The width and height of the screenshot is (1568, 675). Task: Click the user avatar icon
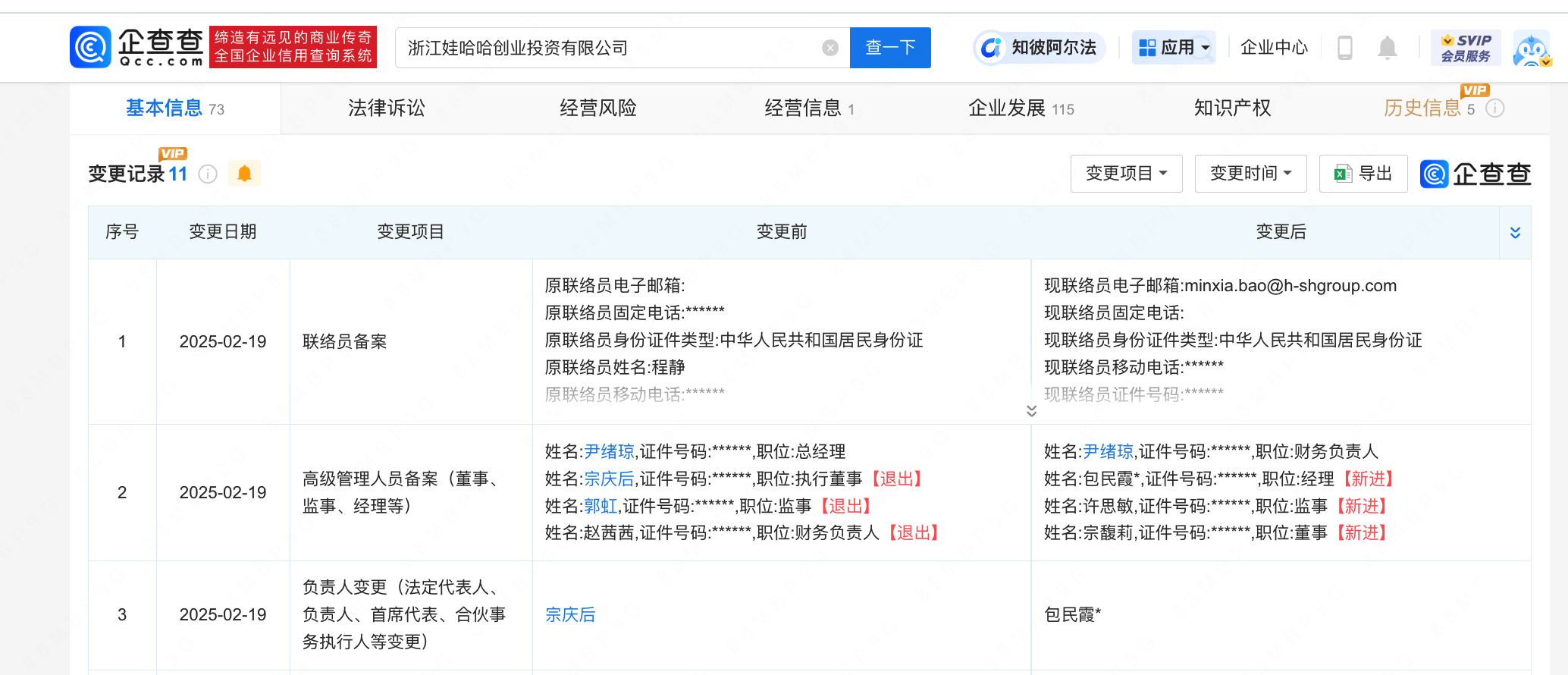click(1532, 49)
